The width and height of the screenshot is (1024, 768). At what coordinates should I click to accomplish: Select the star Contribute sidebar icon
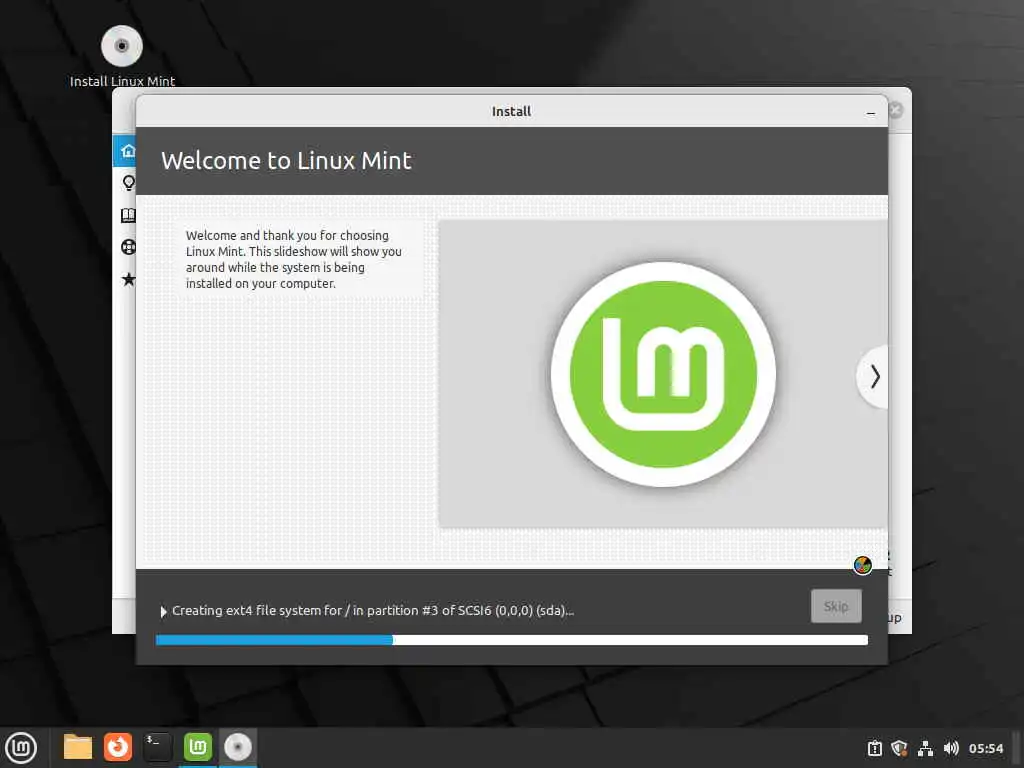(129, 280)
